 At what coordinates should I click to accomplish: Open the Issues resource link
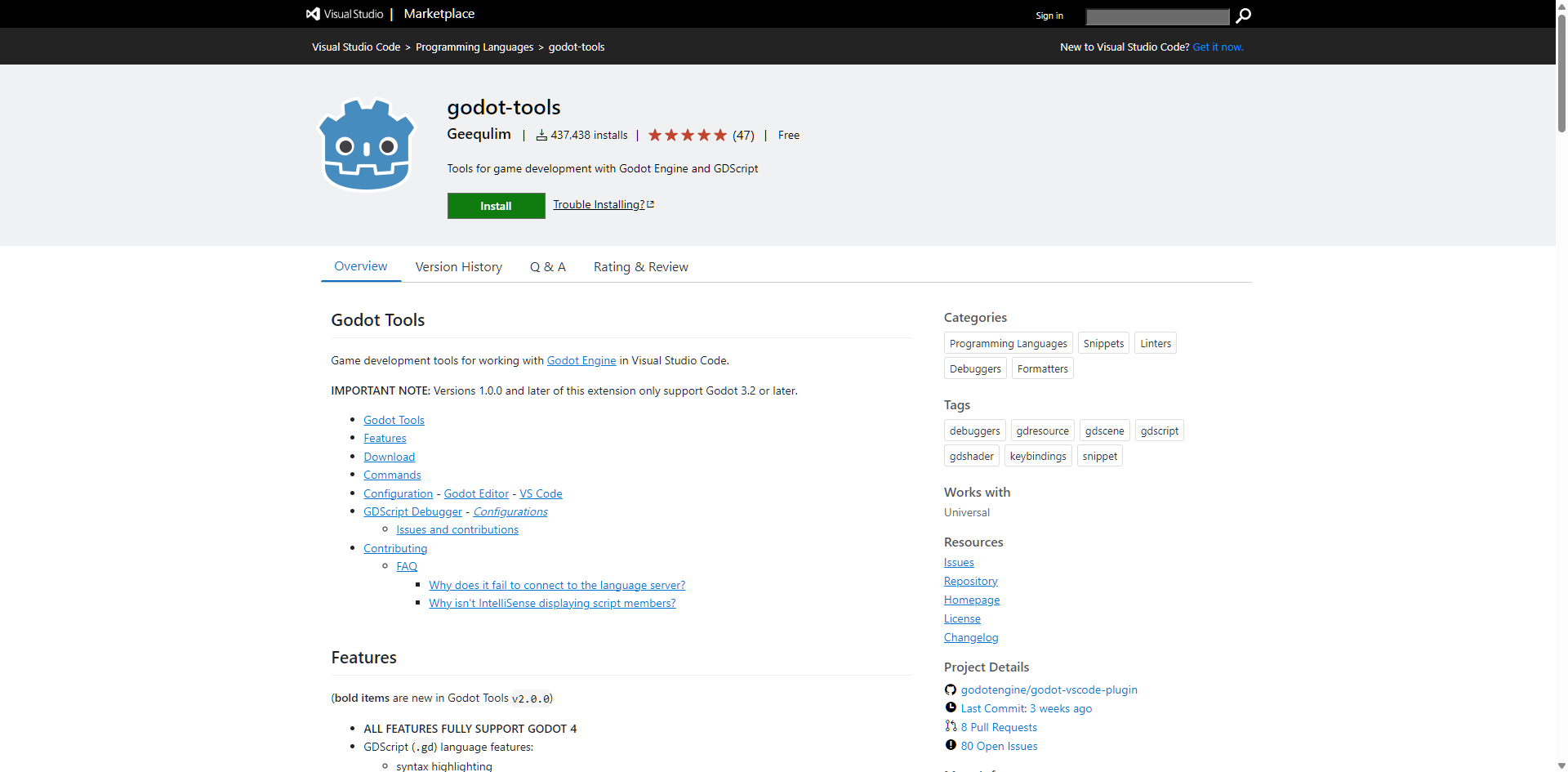959,562
